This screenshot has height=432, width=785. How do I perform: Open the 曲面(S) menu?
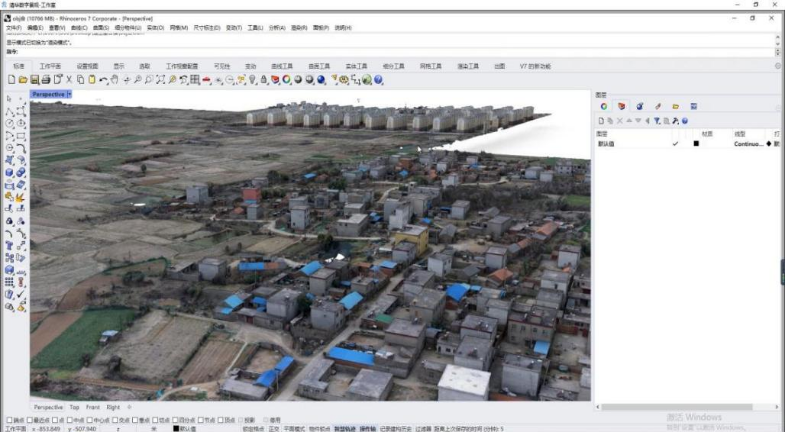click(x=101, y=28)
